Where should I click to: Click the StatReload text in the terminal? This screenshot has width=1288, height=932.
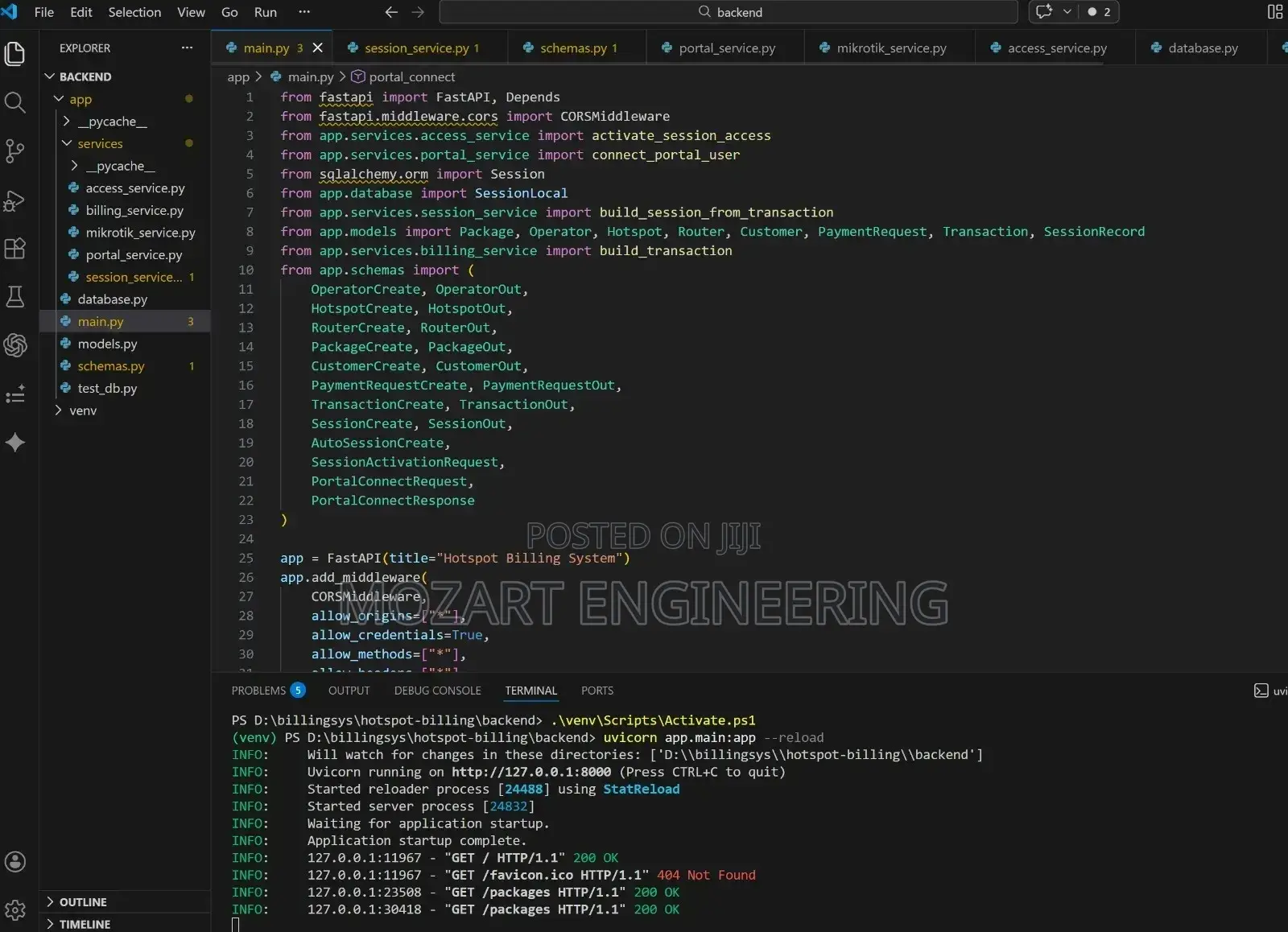(x=642, y=789)
